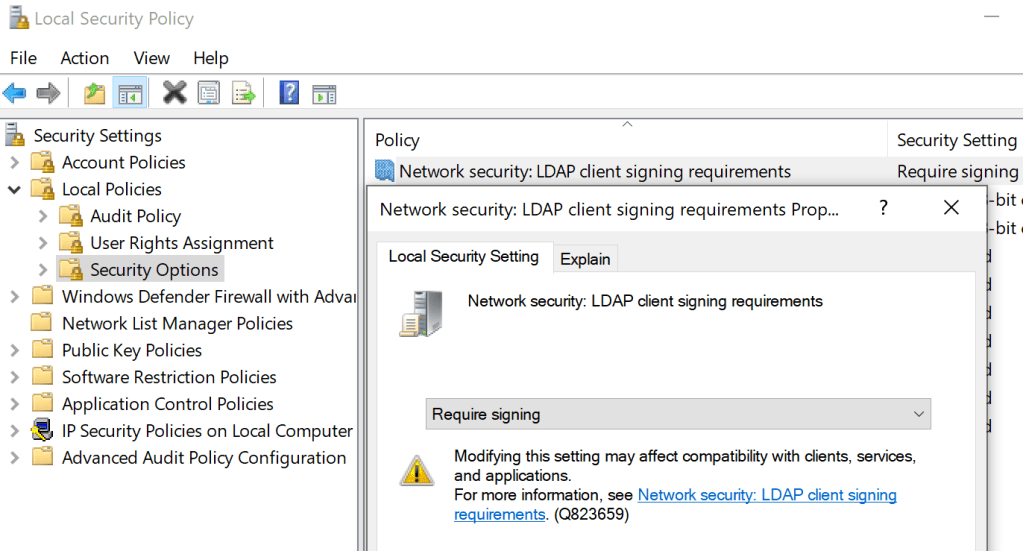Collapse the Local Policies tree node
The width and height of the screenshot is (1023, 551).
(x=15, y=190)
